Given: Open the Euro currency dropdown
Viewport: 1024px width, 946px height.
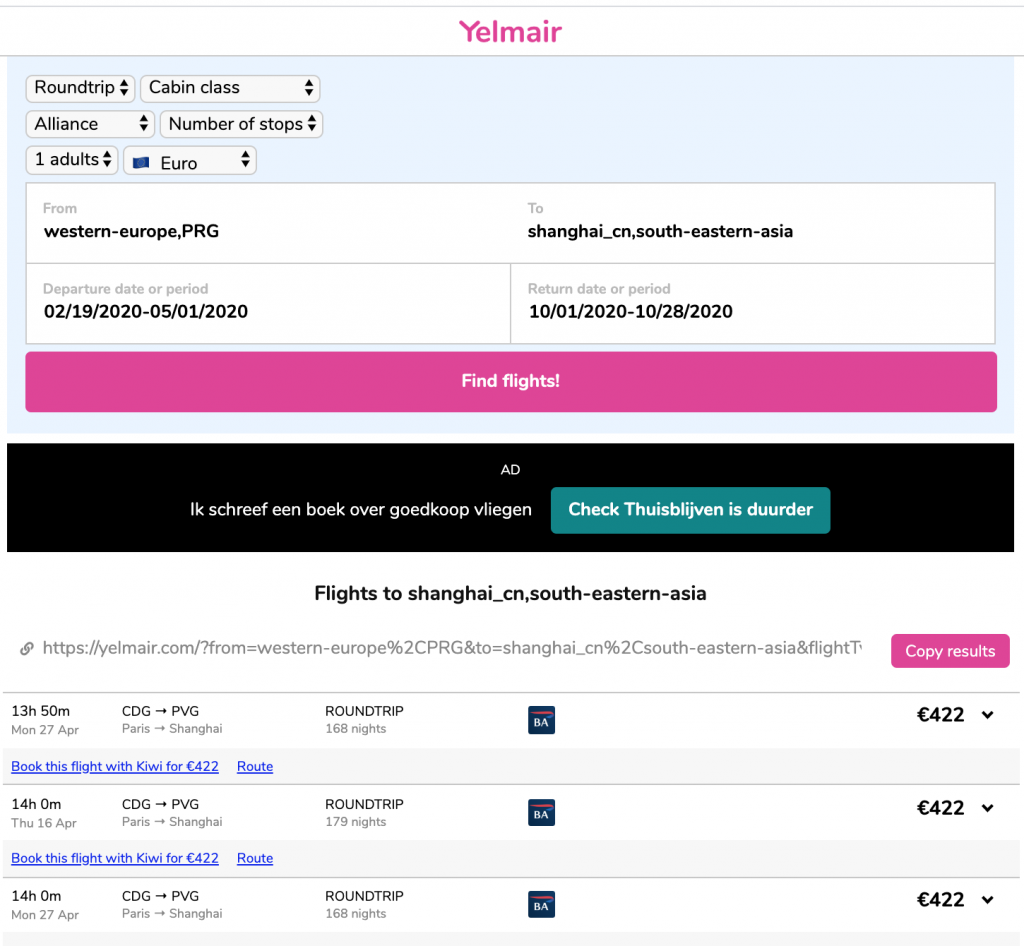Looking at the screenshot, I should [x=189, y=161].
